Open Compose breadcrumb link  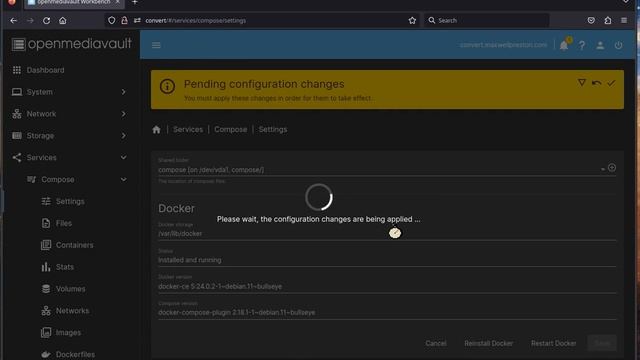(231, 129)
